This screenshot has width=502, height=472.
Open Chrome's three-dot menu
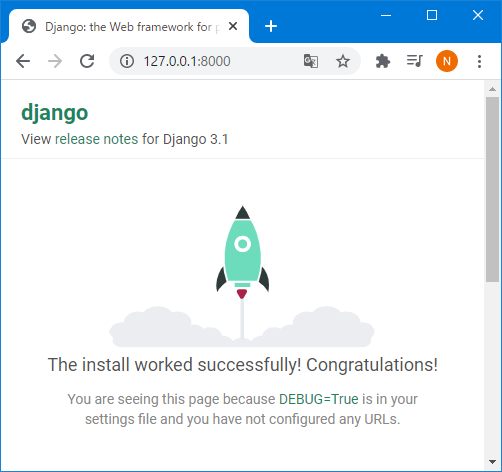479,61
